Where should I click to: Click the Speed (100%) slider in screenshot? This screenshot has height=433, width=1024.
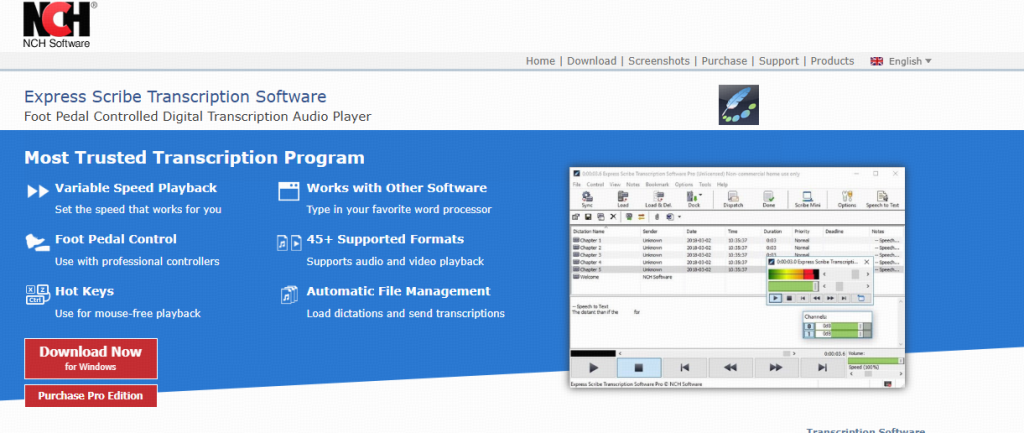tap(875, 374)
